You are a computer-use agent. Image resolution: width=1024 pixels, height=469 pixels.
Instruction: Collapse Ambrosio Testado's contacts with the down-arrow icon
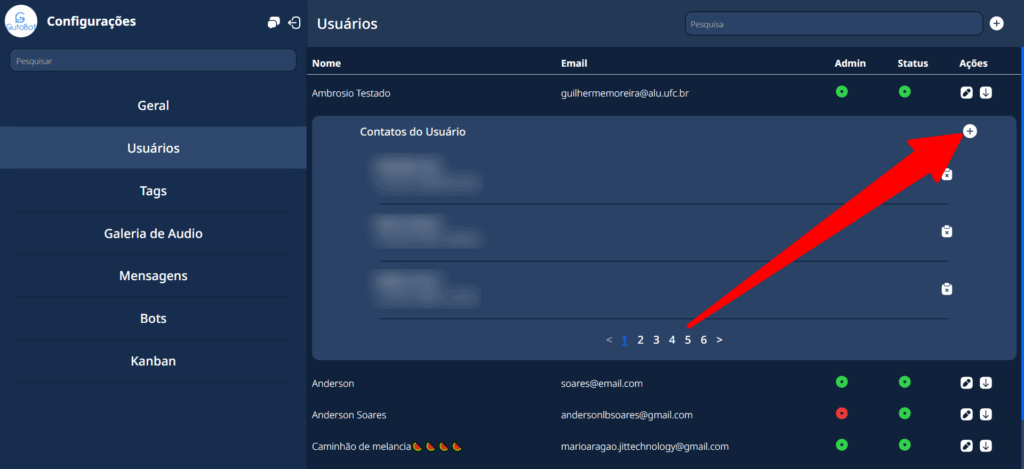(986, 93)
